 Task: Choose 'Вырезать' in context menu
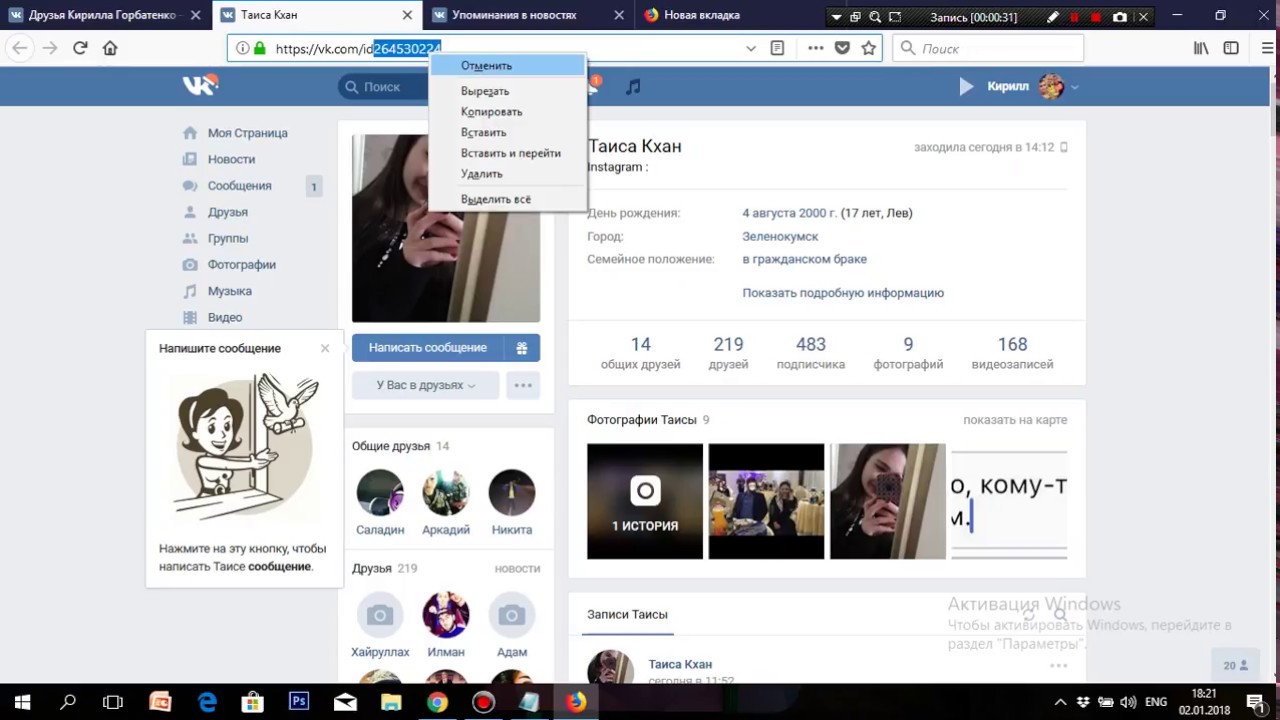pos(508,91)
